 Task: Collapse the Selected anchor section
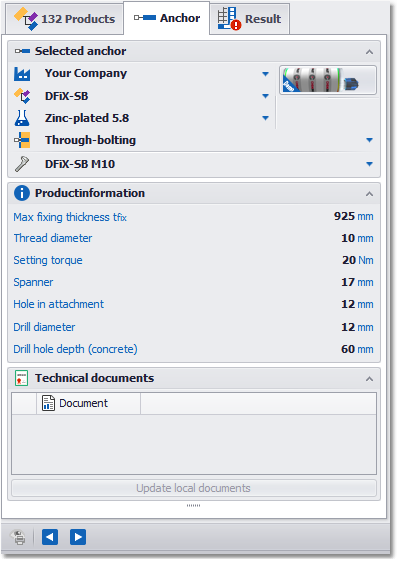click(x=369, y=52)
